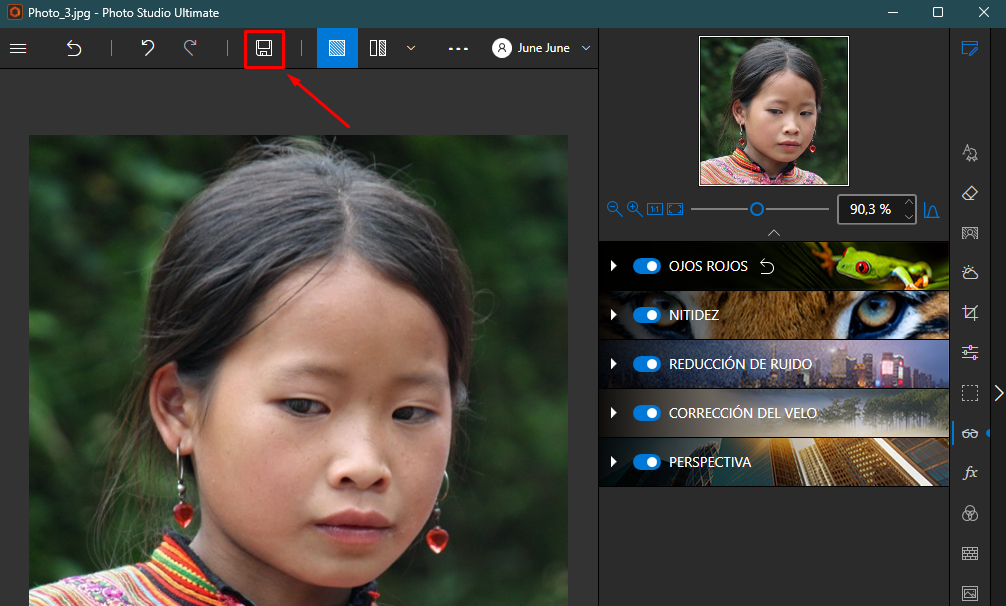This screenshot has width=1006, height=606.
Task: Open the sun-and-cloud sky tool
Action: point(970,273)
